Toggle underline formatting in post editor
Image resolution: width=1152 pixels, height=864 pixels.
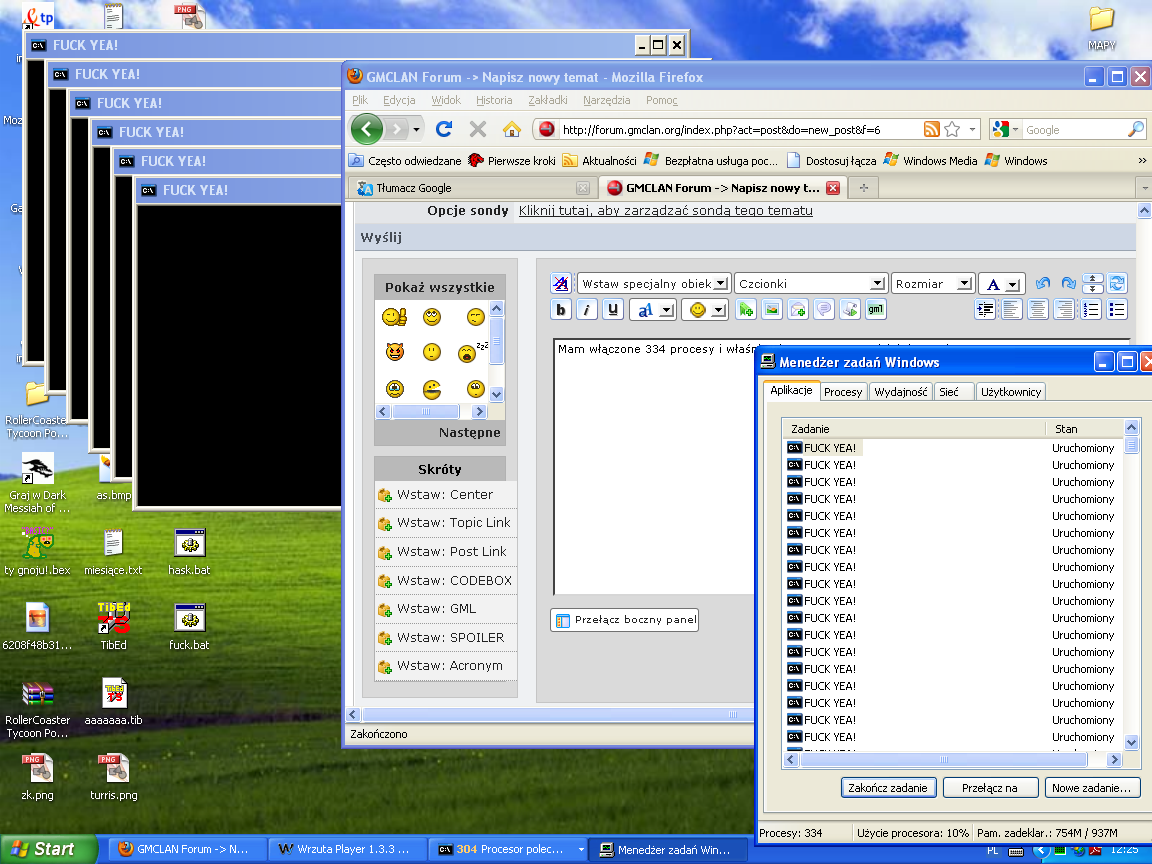612,310
